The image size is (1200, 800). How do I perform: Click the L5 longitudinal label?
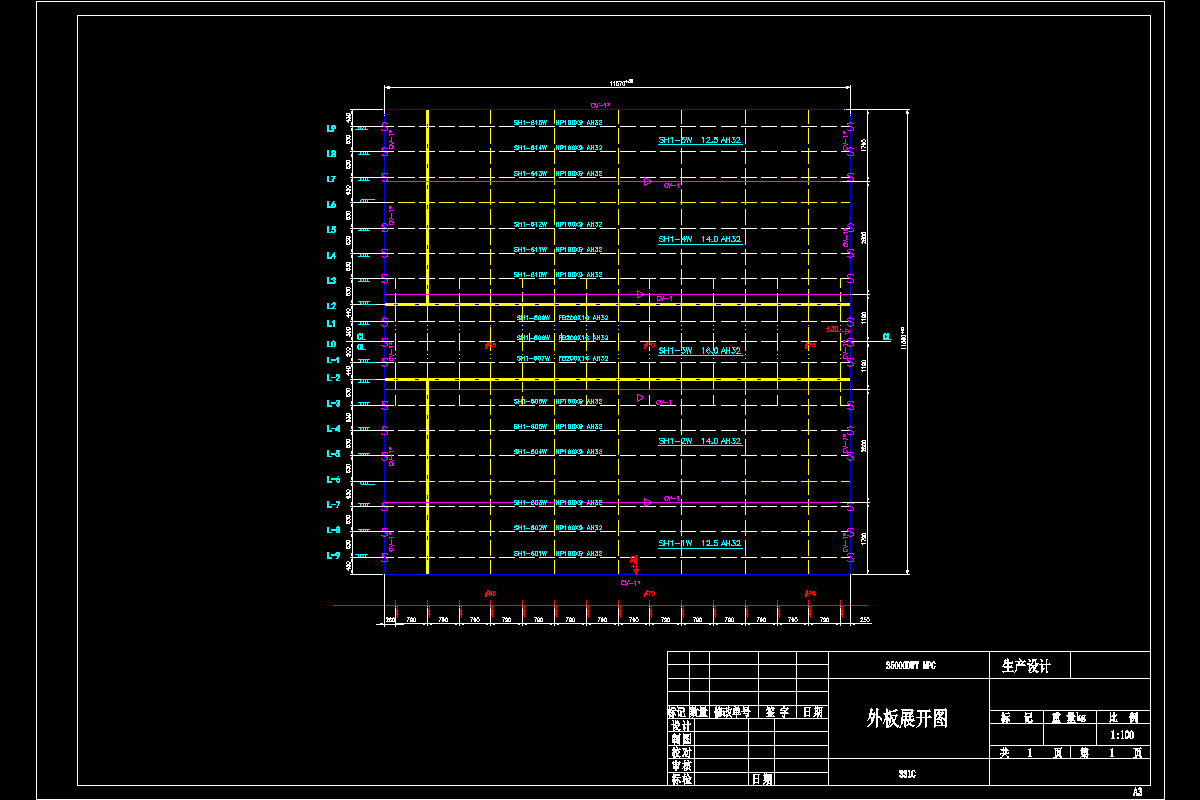(331, 230)
